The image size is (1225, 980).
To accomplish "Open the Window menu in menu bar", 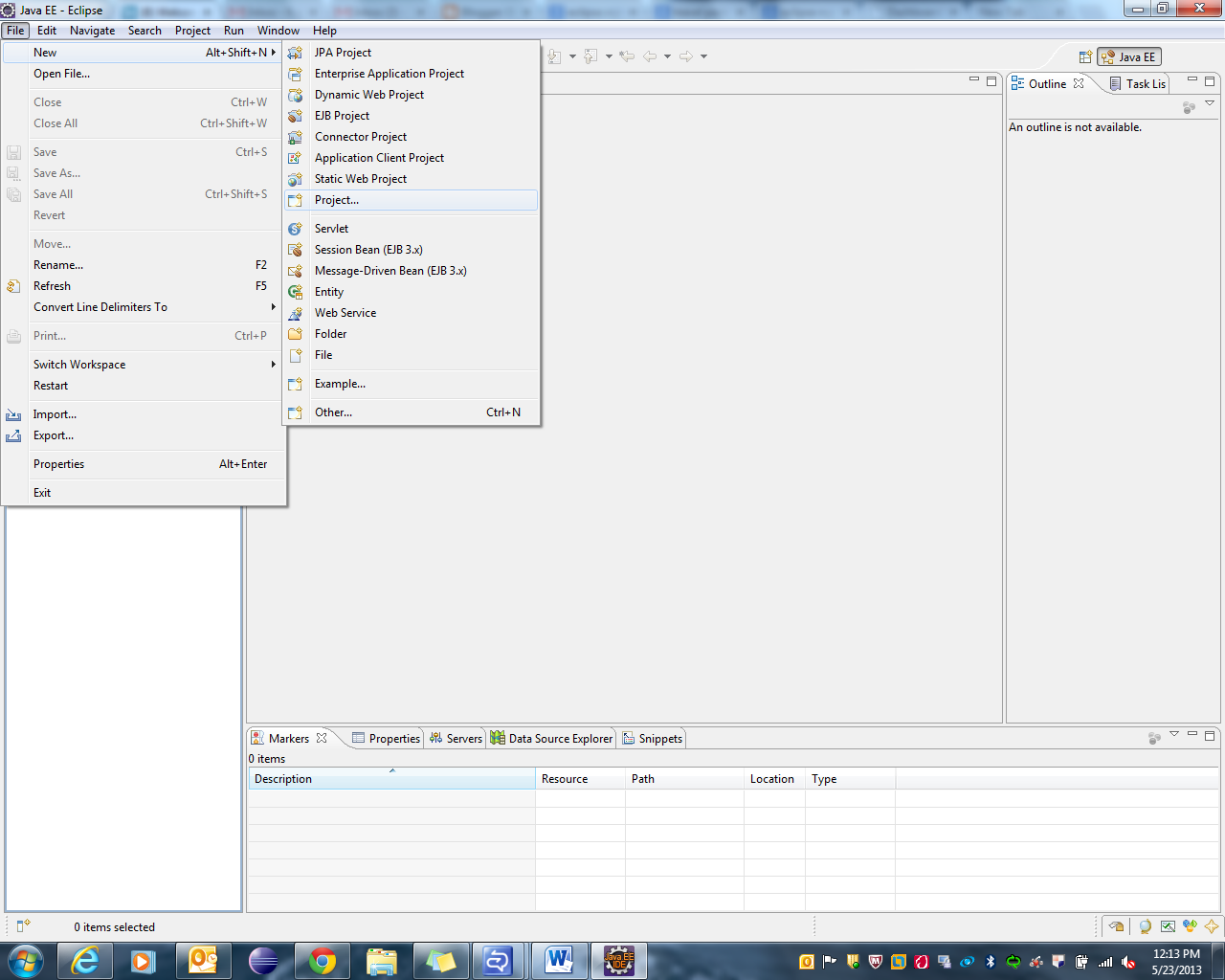I will 278,31.
